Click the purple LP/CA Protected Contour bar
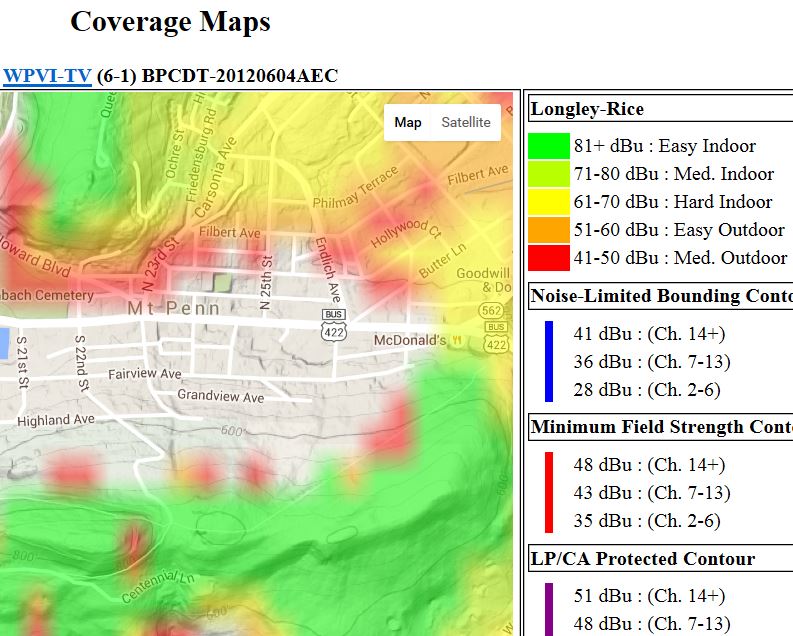 [549, 608]
